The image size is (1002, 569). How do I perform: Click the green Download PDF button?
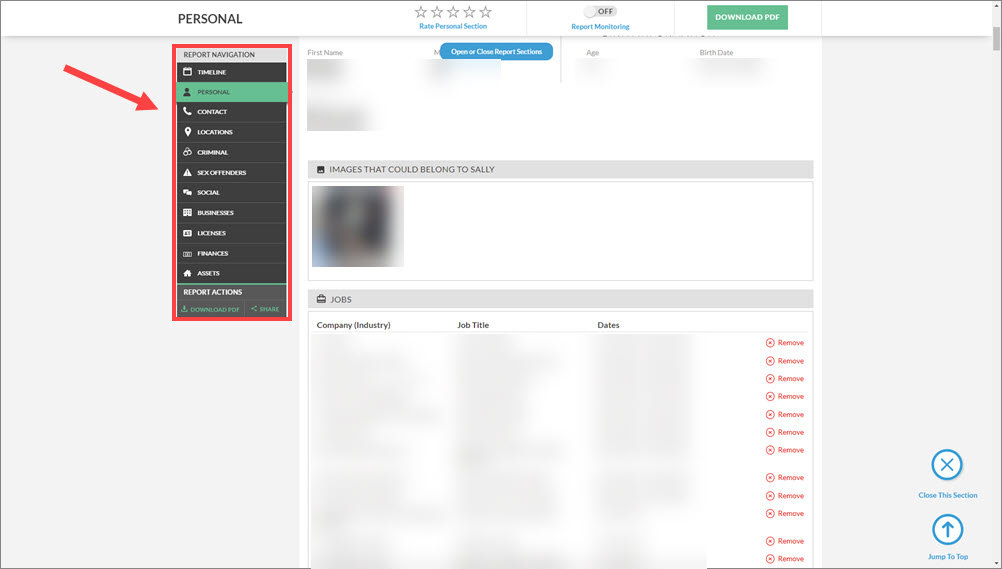(747, 17)
